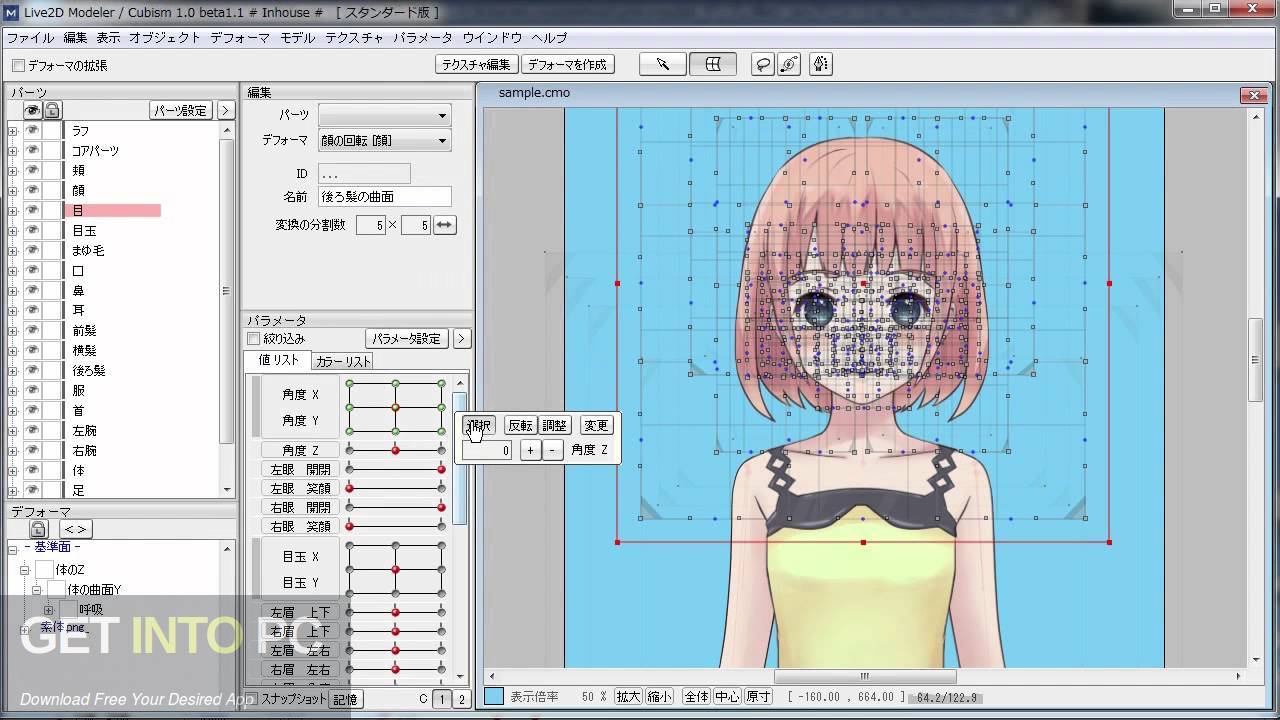Click the 全体 fit view button
This screenshot has width=1280, height=720.
pos(697,697)
